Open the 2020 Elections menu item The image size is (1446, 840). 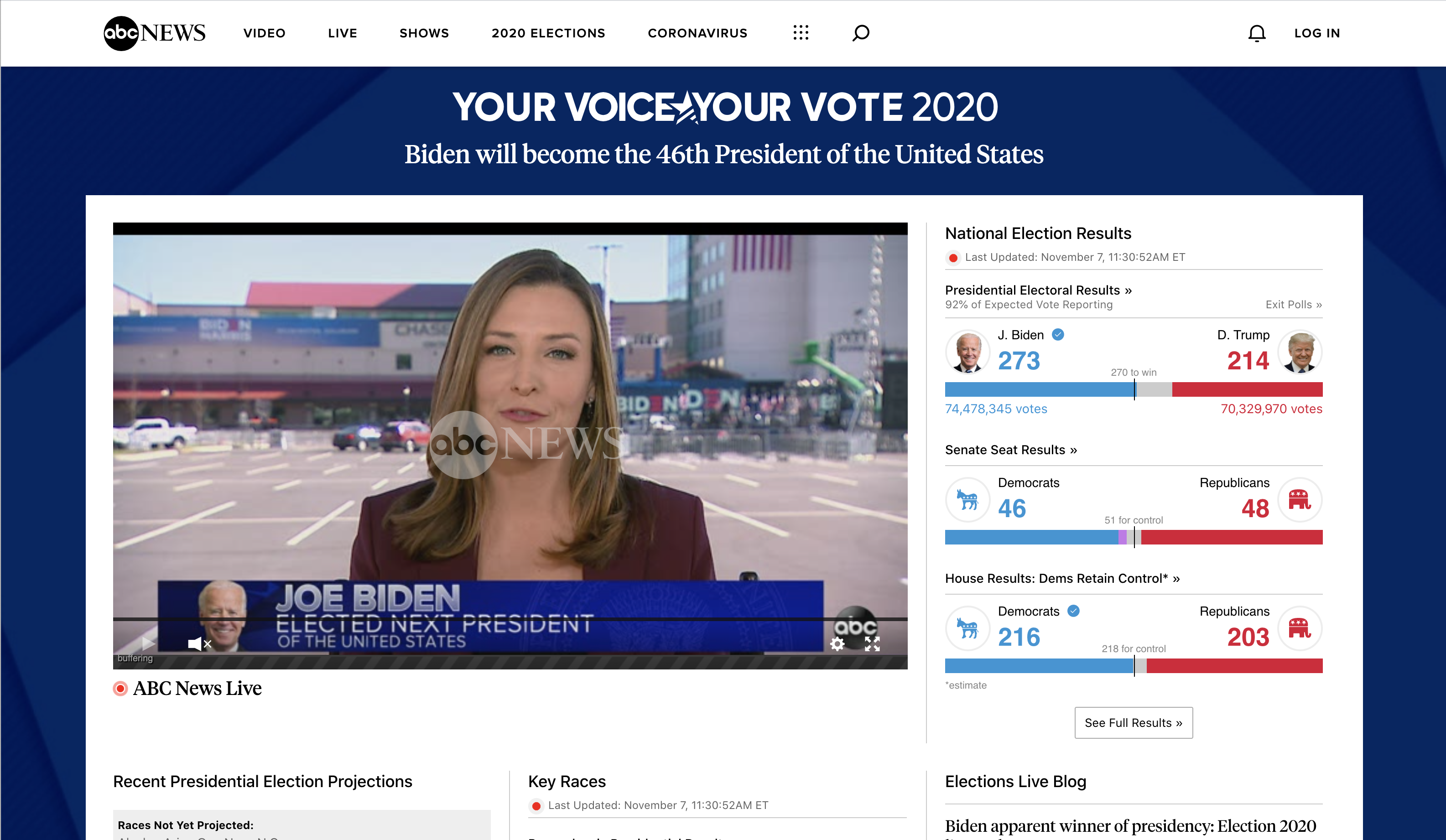click(x=548, y=33)
